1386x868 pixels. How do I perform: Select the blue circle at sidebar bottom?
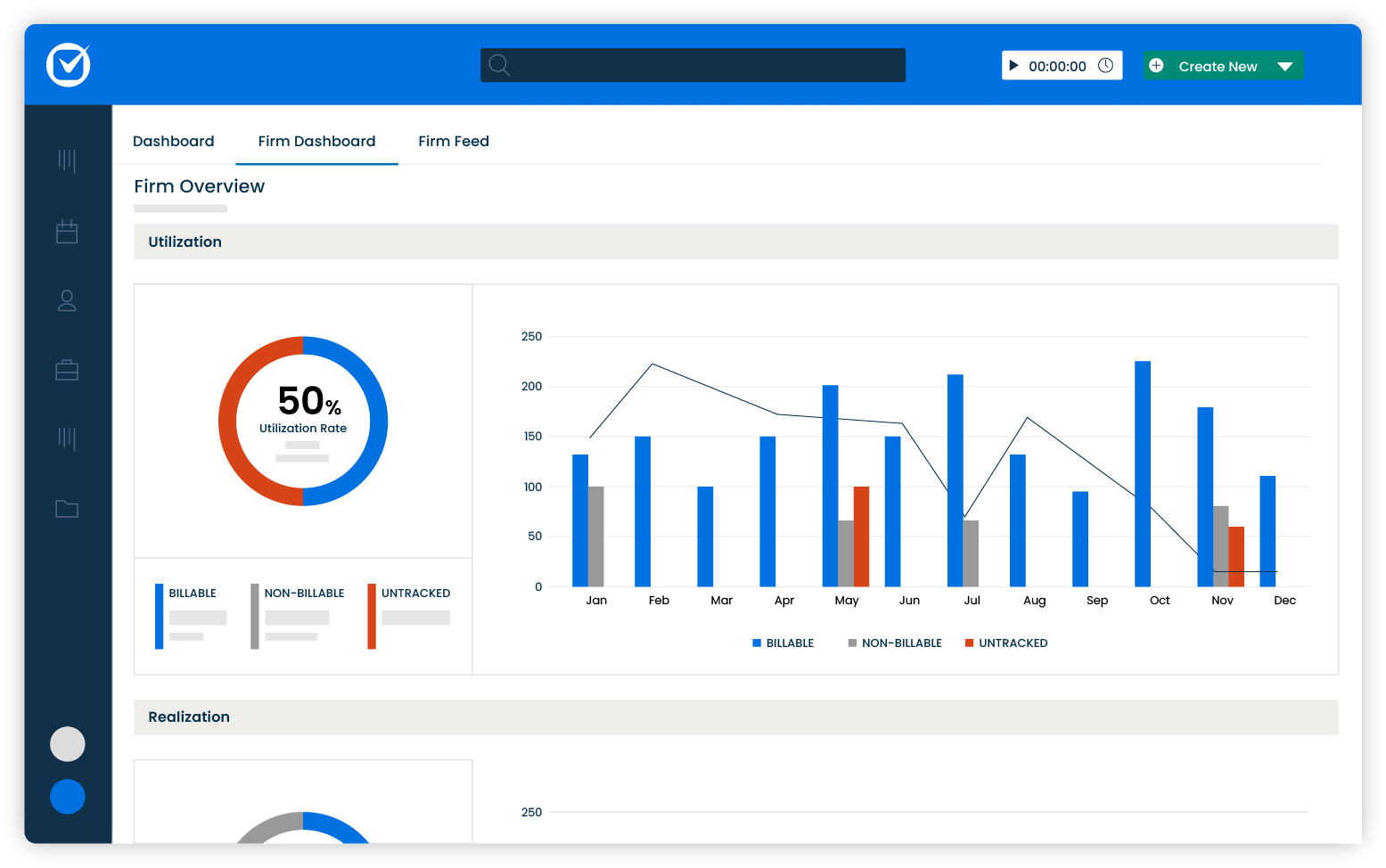tap(68, 797)
